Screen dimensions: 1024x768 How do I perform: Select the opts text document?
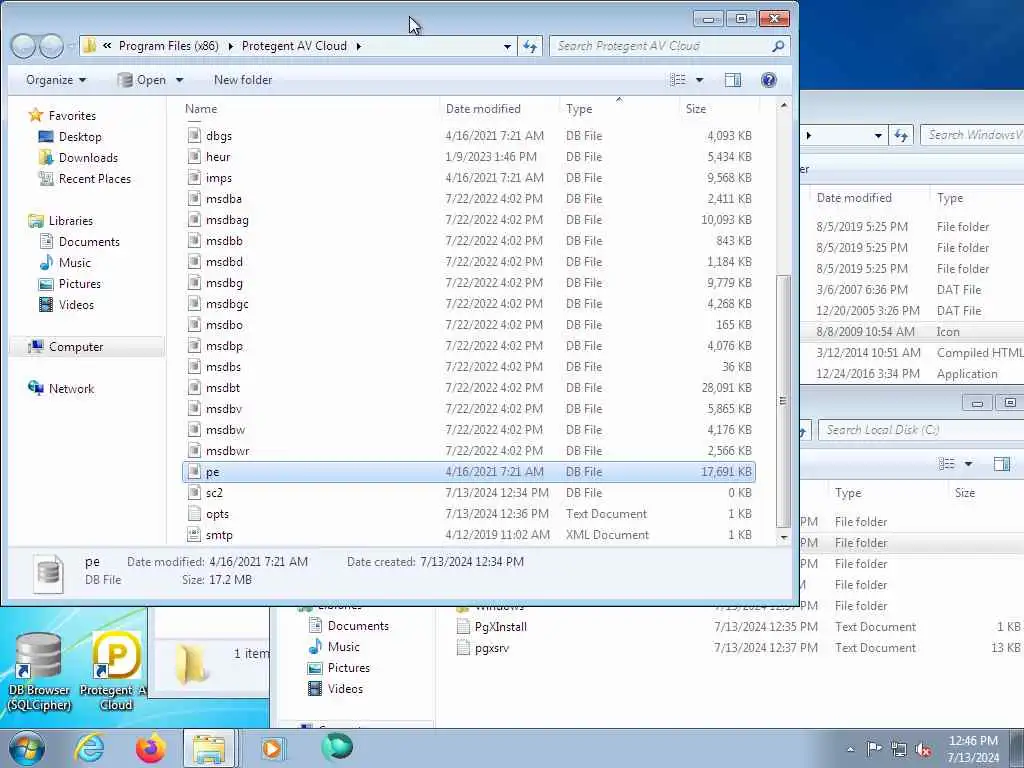pos(468,514)
